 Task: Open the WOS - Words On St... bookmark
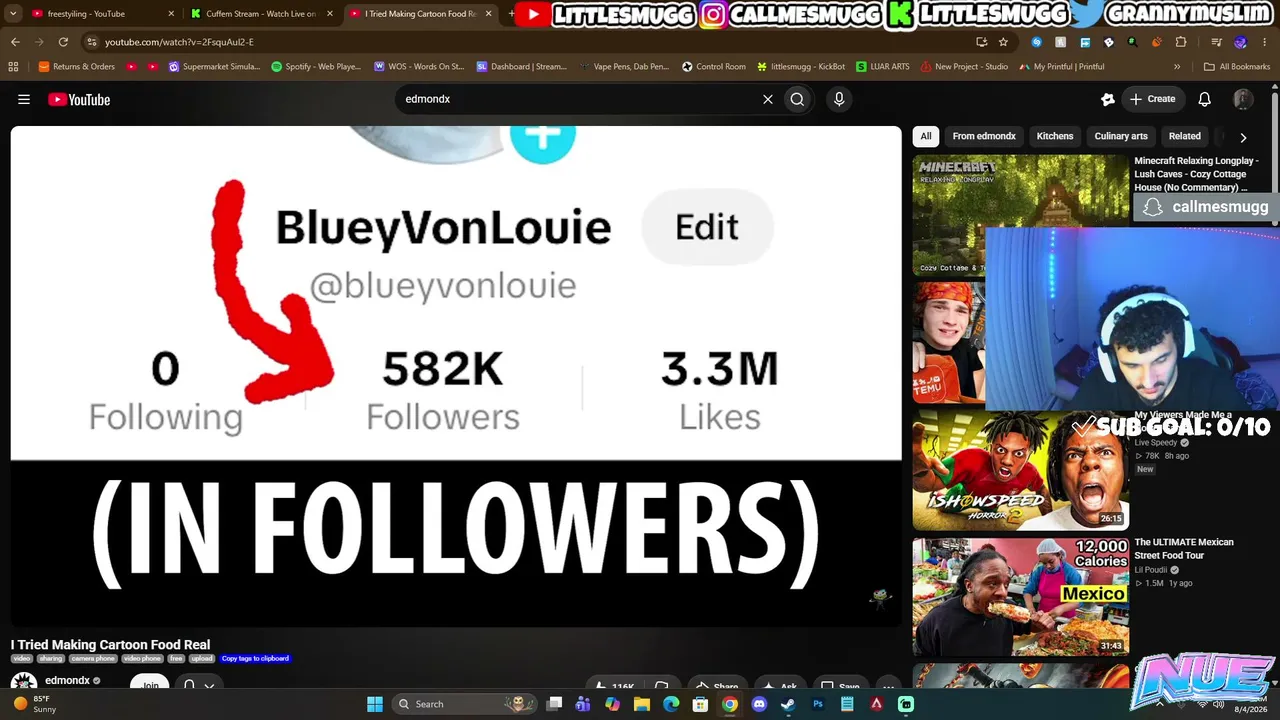[x=419, y=67]
